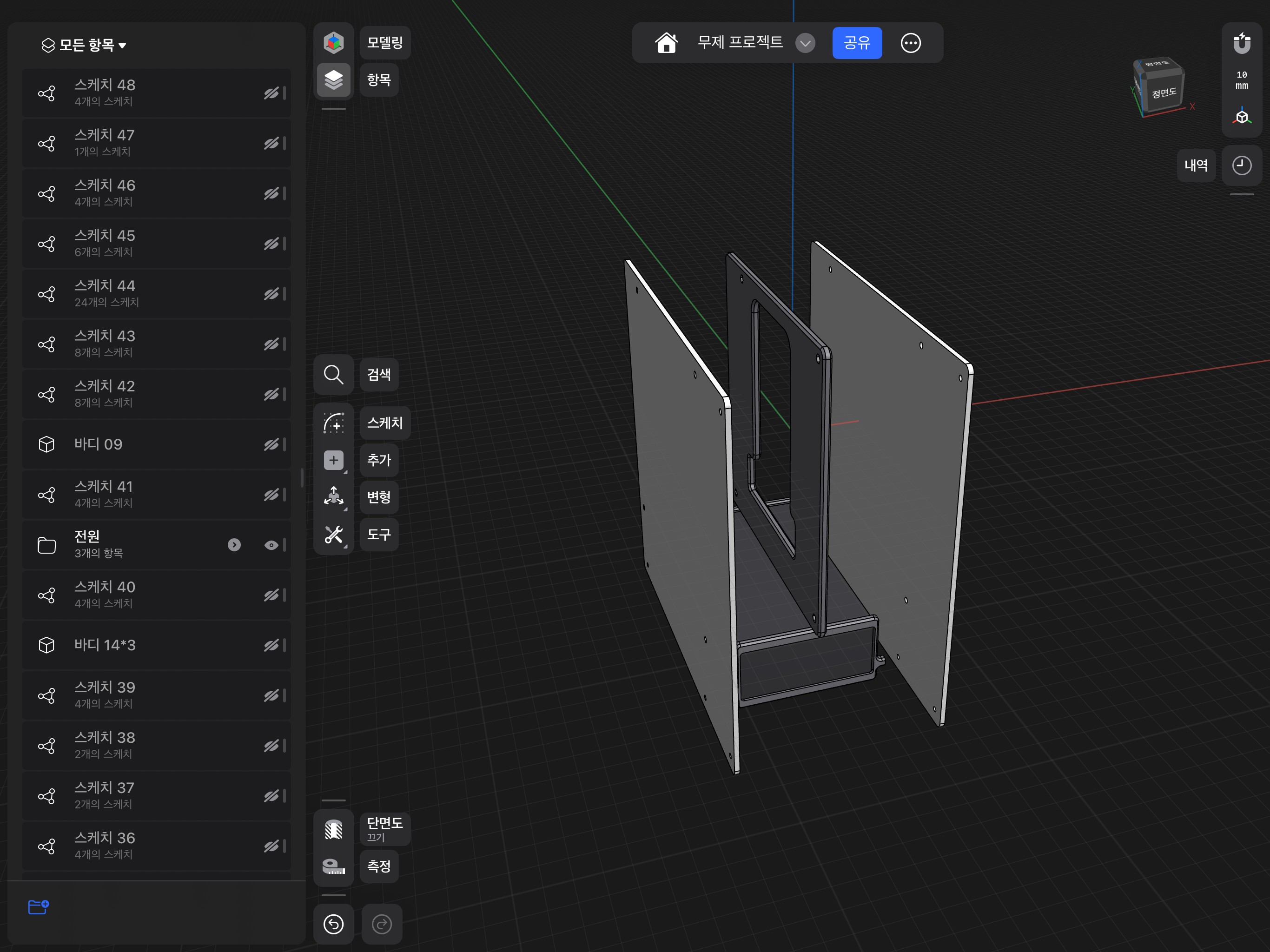Open the 추가 add menu label

tap(379, 460)
